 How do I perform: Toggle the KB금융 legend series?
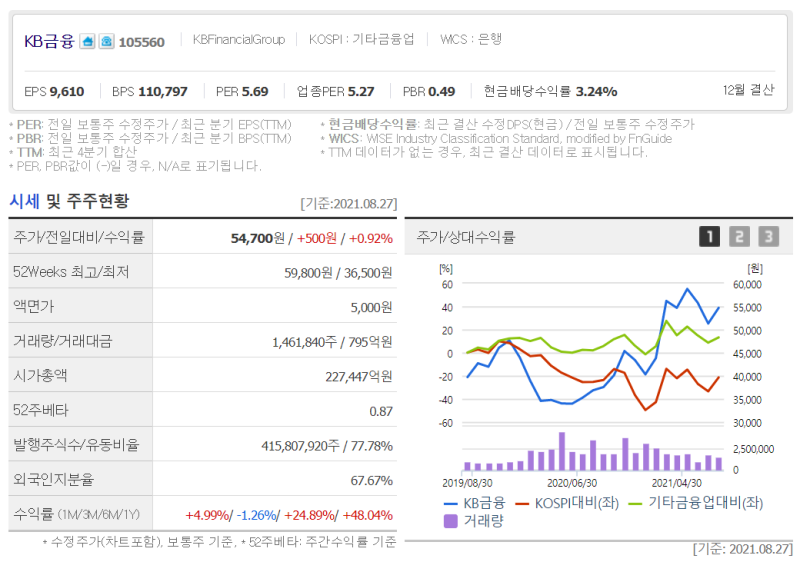tap(474, 503)
